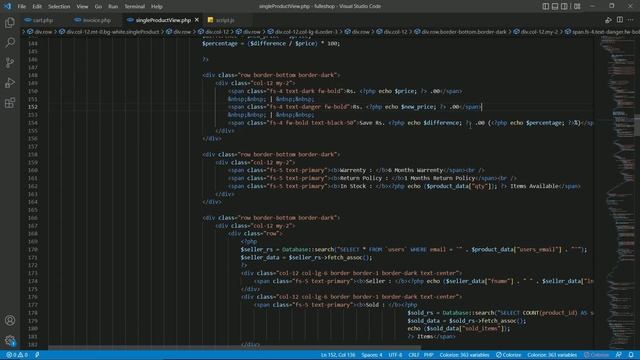Open the Manage gear icon
Viewport: 640px width, 360px height.
click(x=10, y=340)
